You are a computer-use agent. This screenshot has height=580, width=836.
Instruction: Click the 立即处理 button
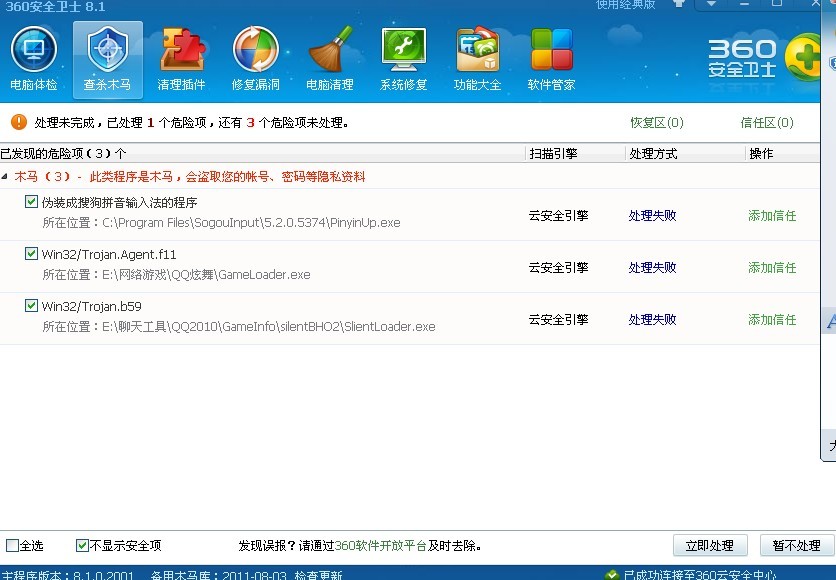[710, 545]
